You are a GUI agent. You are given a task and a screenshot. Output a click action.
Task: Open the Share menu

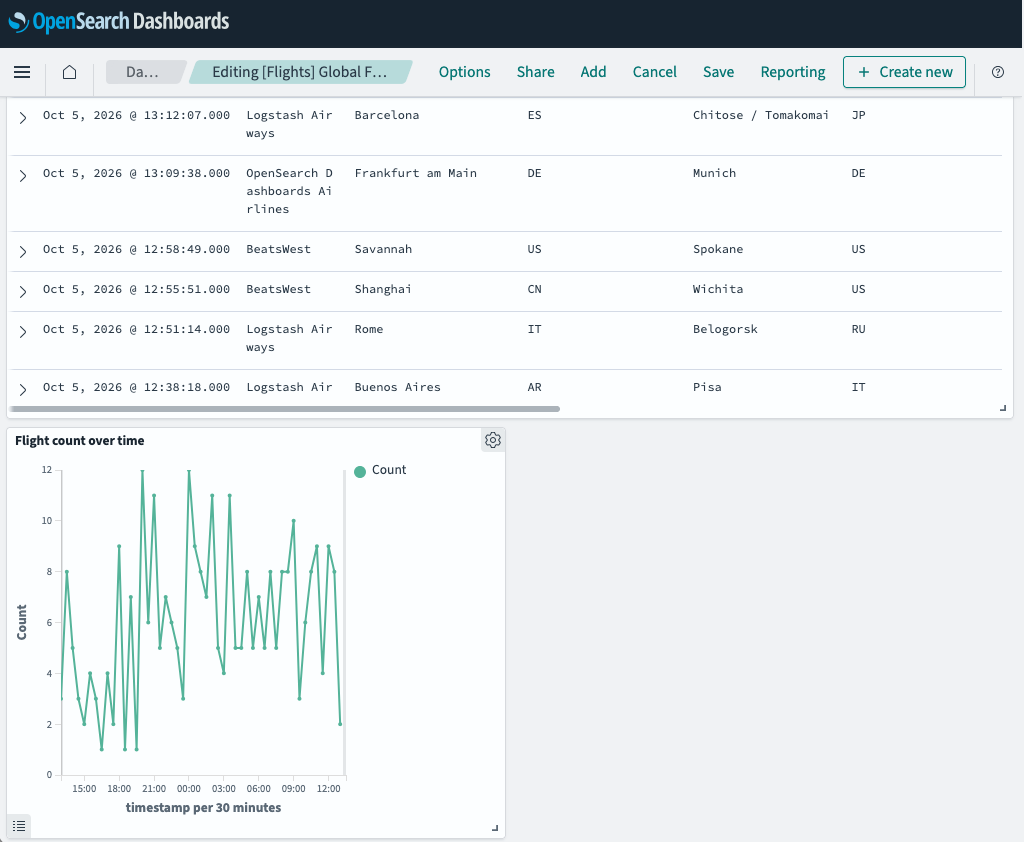pyautogui.click(x=536, y=72)
